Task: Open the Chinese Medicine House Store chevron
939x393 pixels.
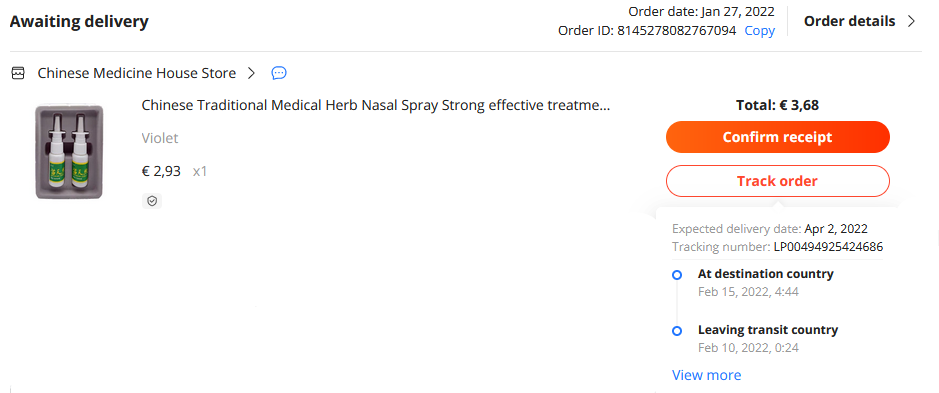Action: tap(252, 73)
